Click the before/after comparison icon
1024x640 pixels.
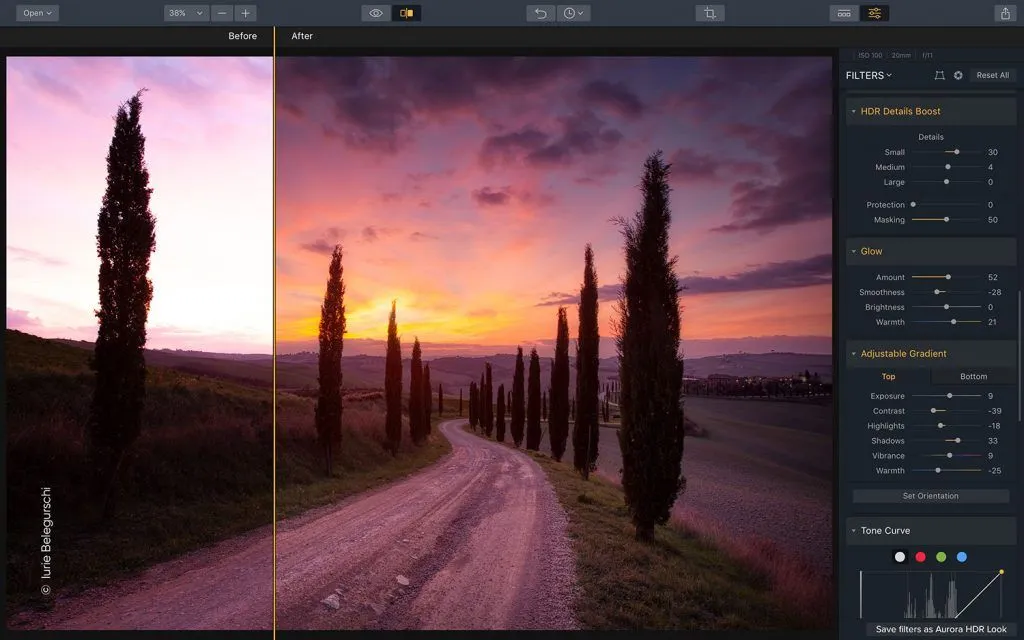(404, 13)
